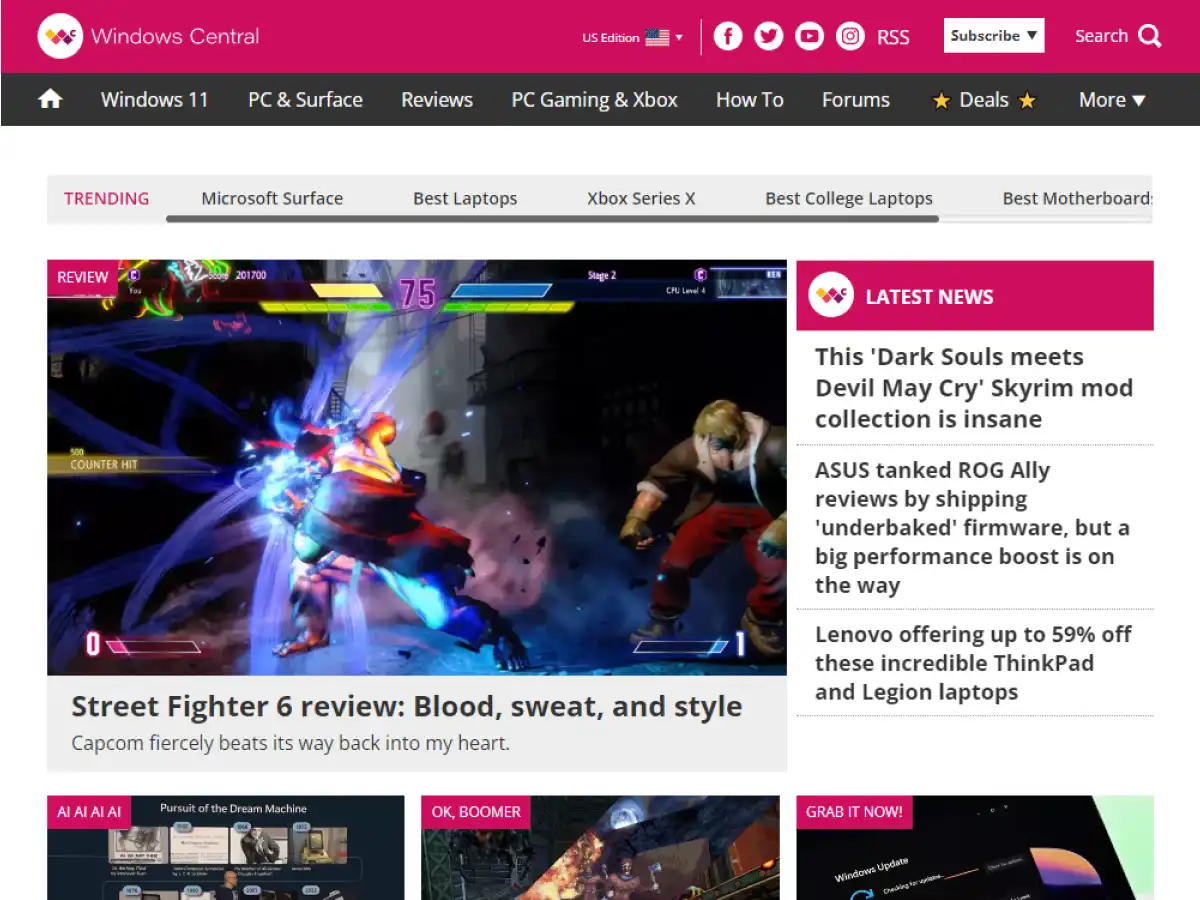Viewport: 1200px width, 900px height.
Task: Read the Dark Souls Skyrim mod article
Action: pos(974,388)
